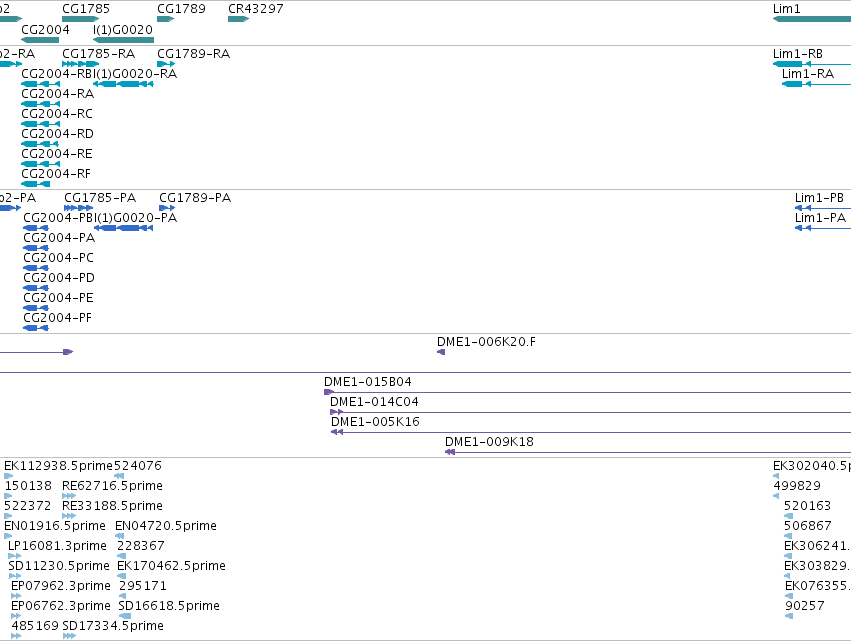Select the DME1-006K20.F feature label
Viewport: 851px width, 641px height.
pos(486,342)
